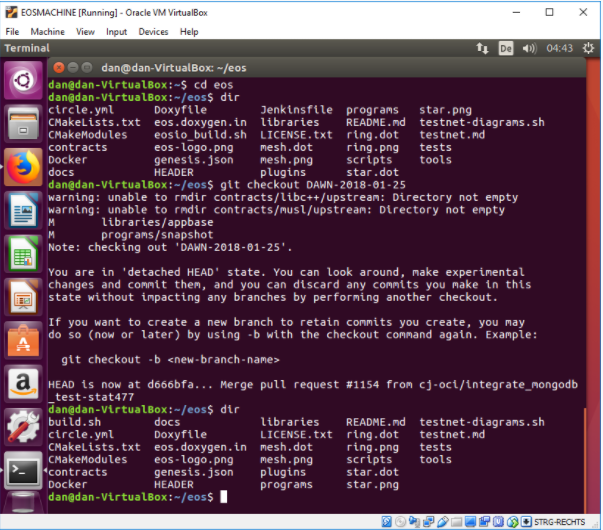
Task: Open the Help menu
Action: (x=189, y=32)
